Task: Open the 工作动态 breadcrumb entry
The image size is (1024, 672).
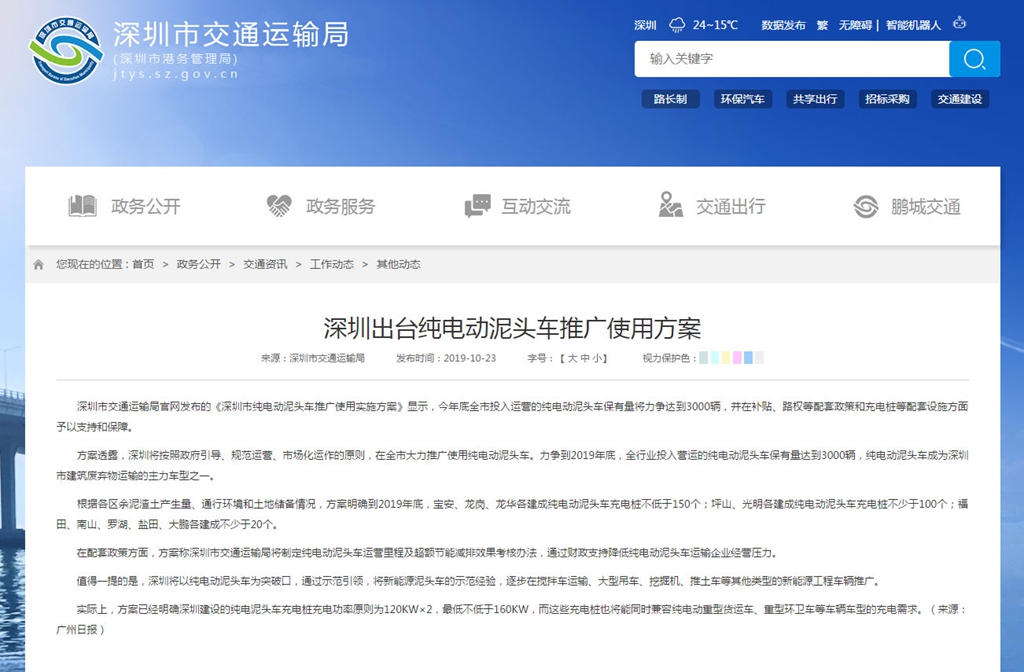Action: click(x=334, y=264)
